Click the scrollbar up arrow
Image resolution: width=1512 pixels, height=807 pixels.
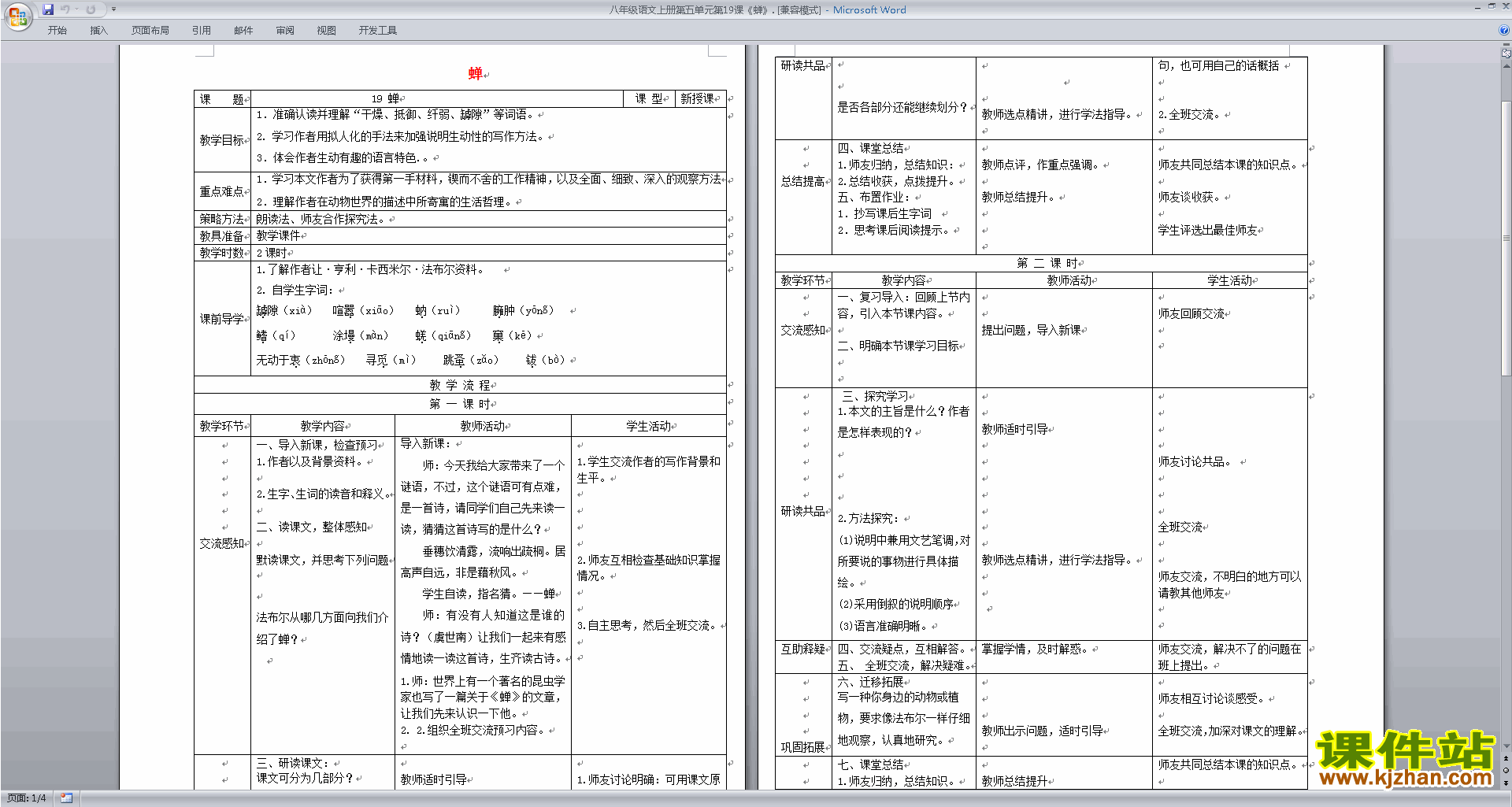[1506, 66]
